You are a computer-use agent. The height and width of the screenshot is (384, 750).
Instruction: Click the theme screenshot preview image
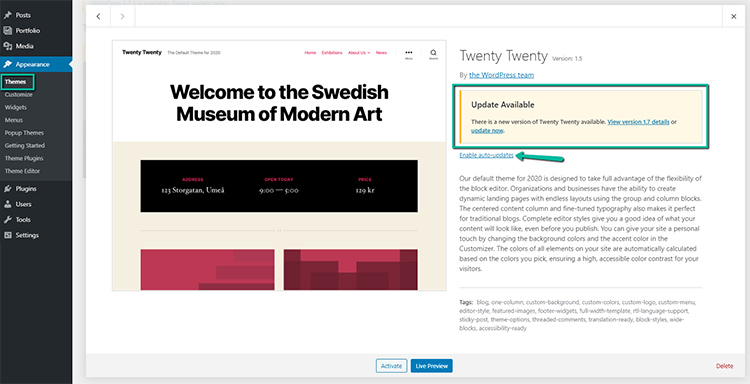click(279, 165)
